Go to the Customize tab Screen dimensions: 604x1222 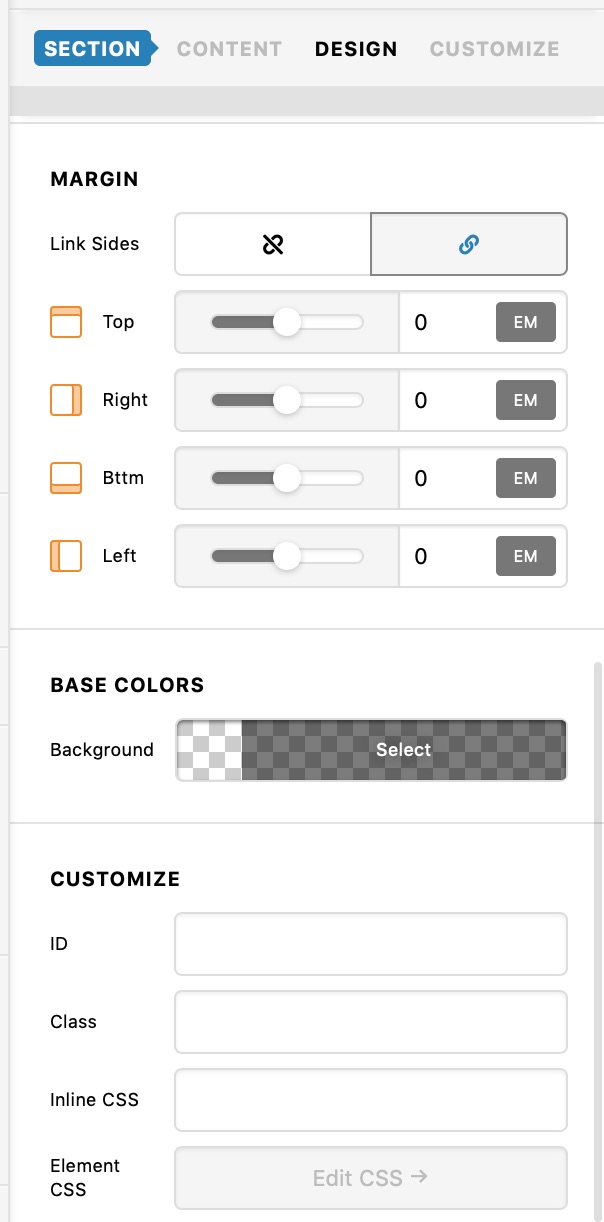(495, 49)
